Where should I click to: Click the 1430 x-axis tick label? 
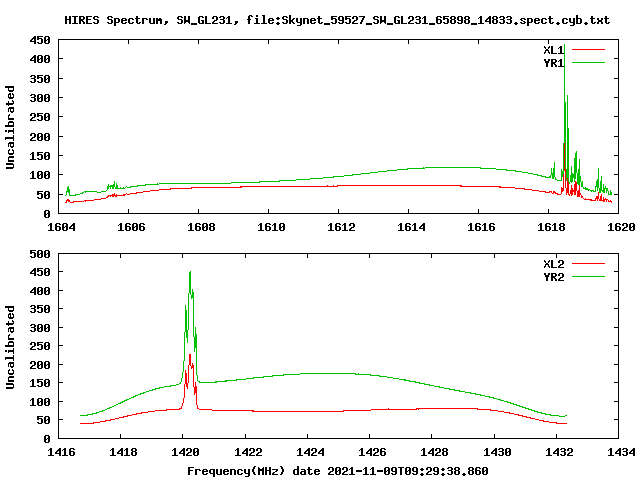[x=497, y=452]
